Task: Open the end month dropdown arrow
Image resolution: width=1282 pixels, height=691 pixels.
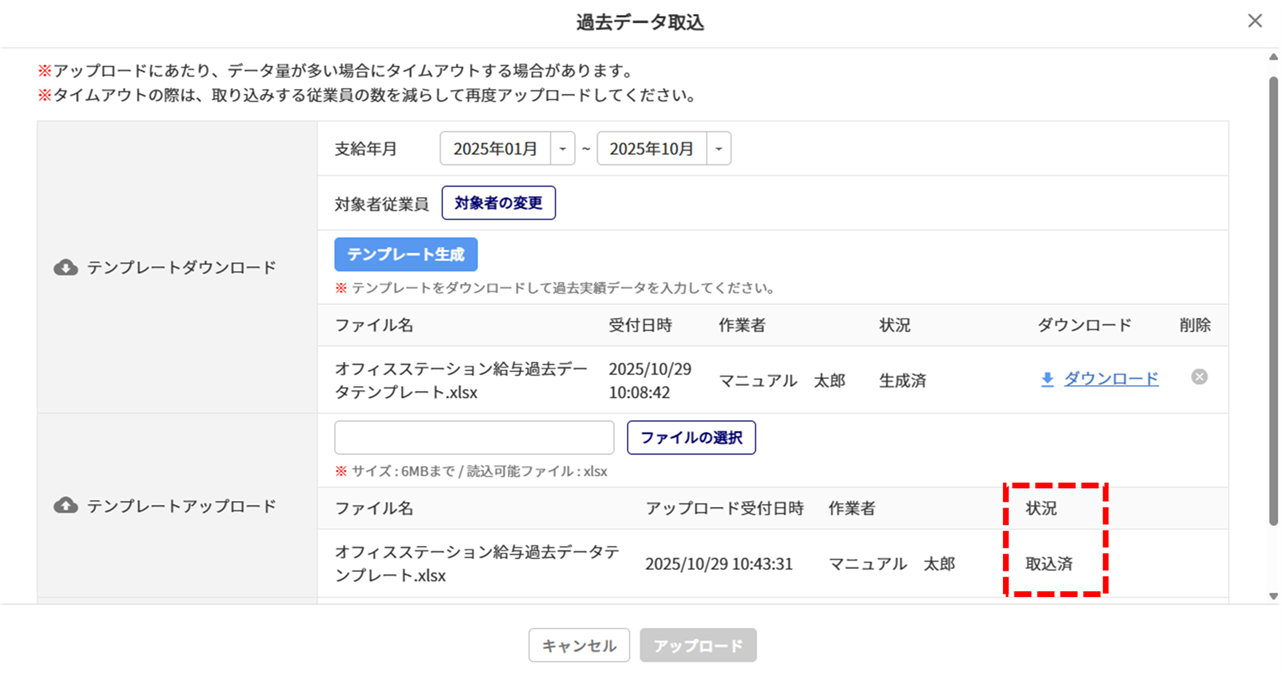Action: point(719,149)
